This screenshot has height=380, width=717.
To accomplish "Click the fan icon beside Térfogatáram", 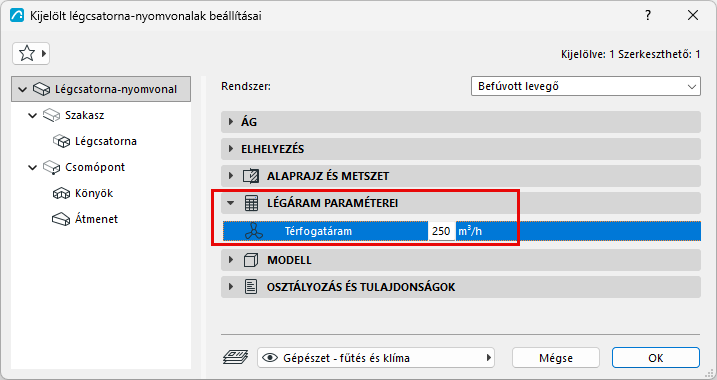I will (x=254, y=231).
